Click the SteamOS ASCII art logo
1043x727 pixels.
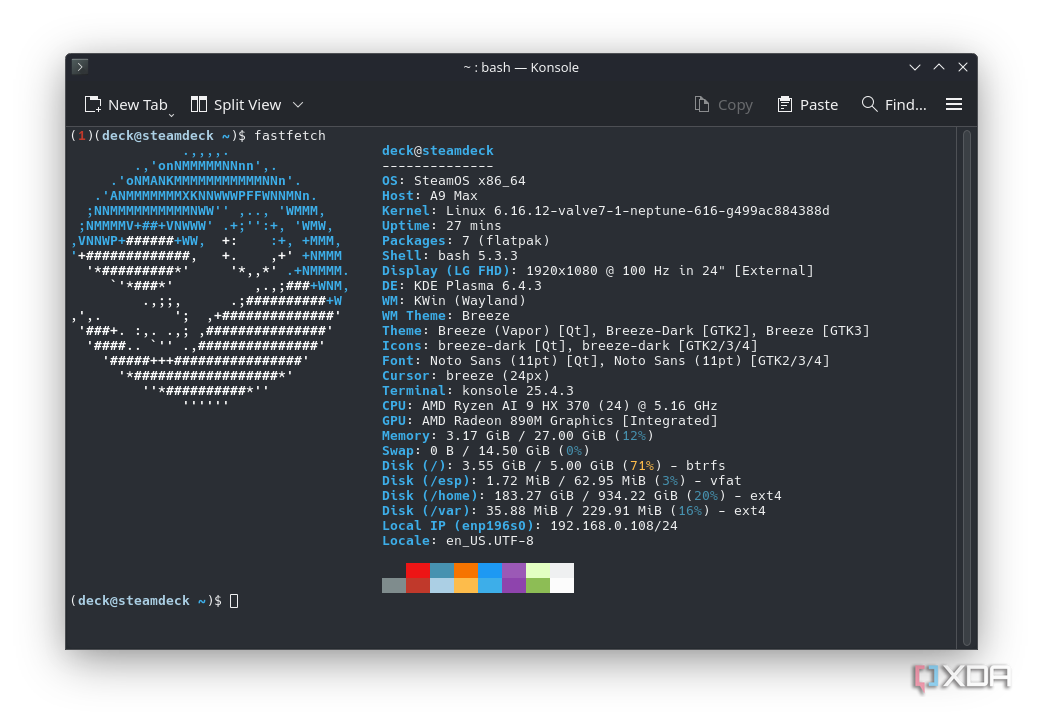(210, 278)
